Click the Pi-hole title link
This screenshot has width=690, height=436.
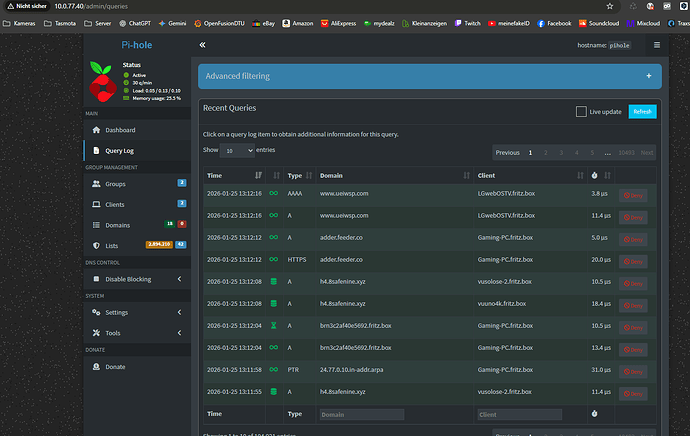(137, 45)
